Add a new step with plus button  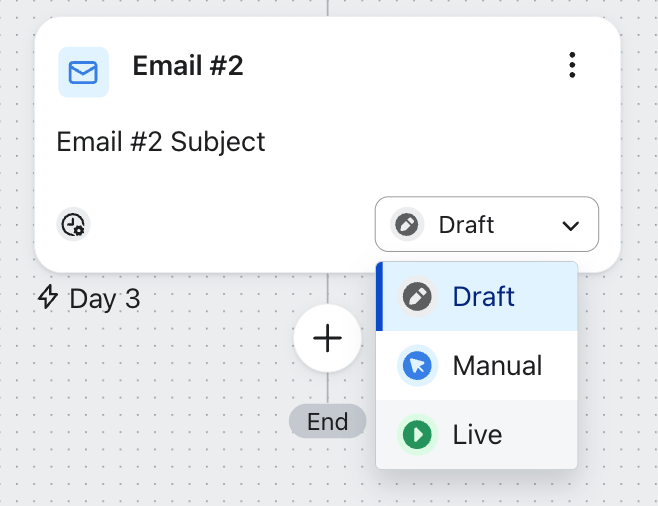(x=327, y=339)
